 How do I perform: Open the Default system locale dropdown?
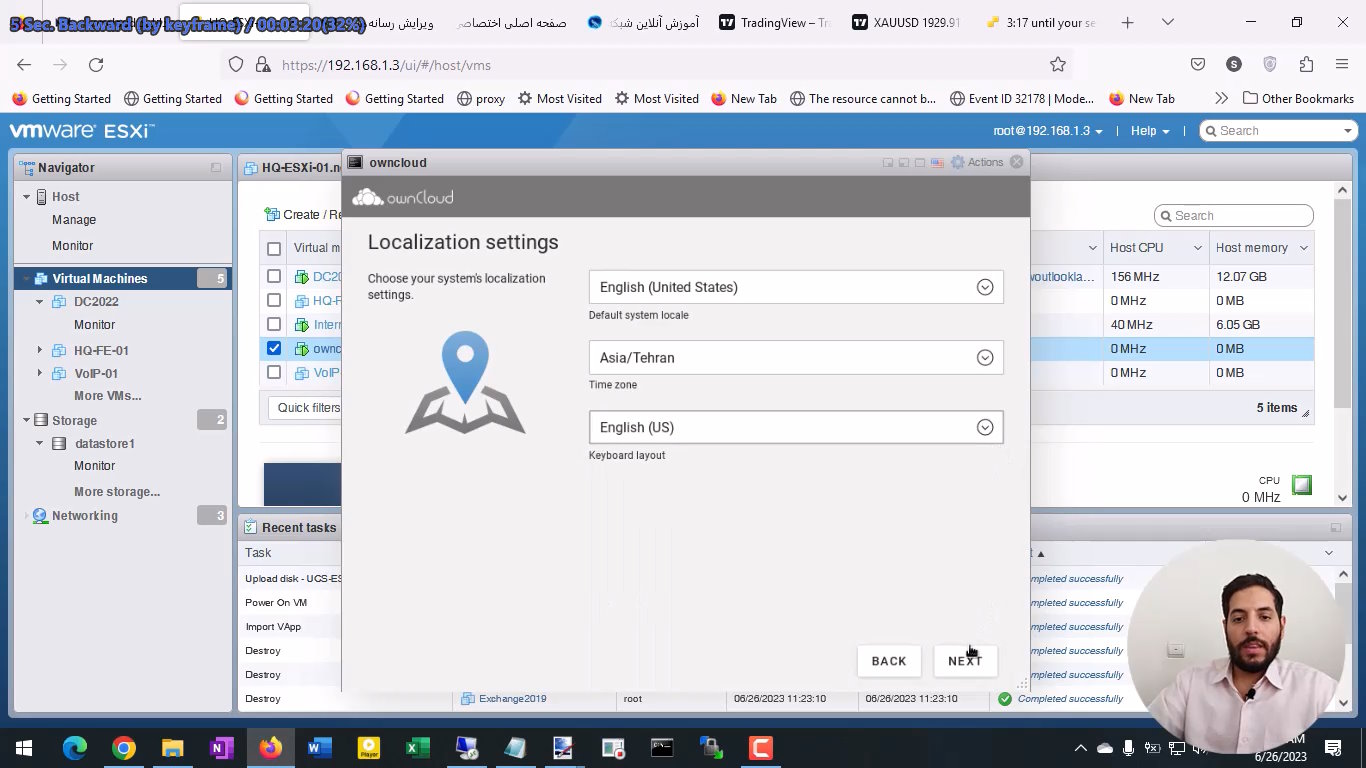click(x=796, y=287)
